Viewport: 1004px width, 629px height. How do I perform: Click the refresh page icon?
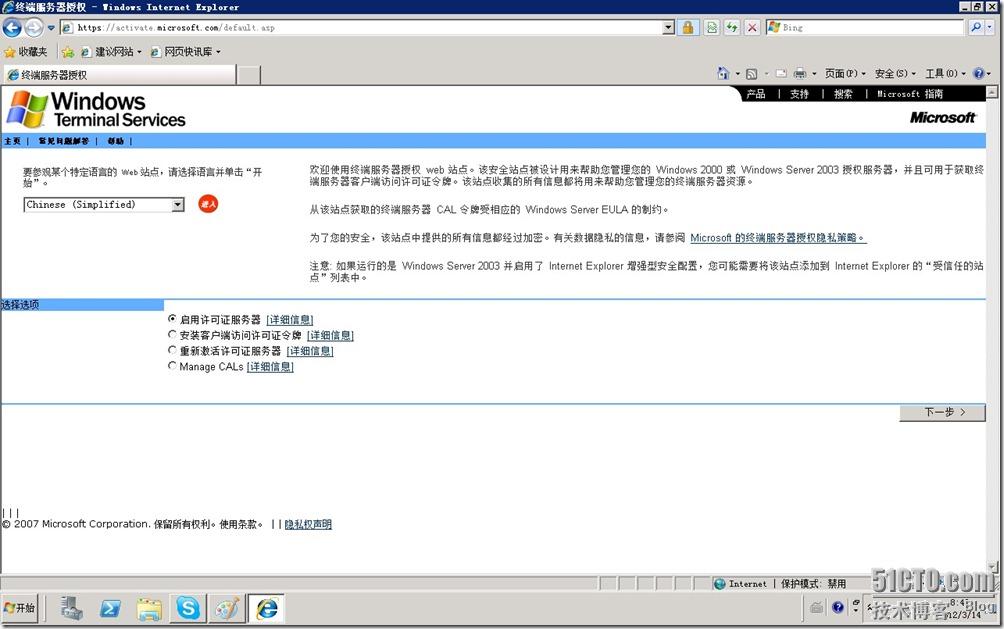point(732,28)
